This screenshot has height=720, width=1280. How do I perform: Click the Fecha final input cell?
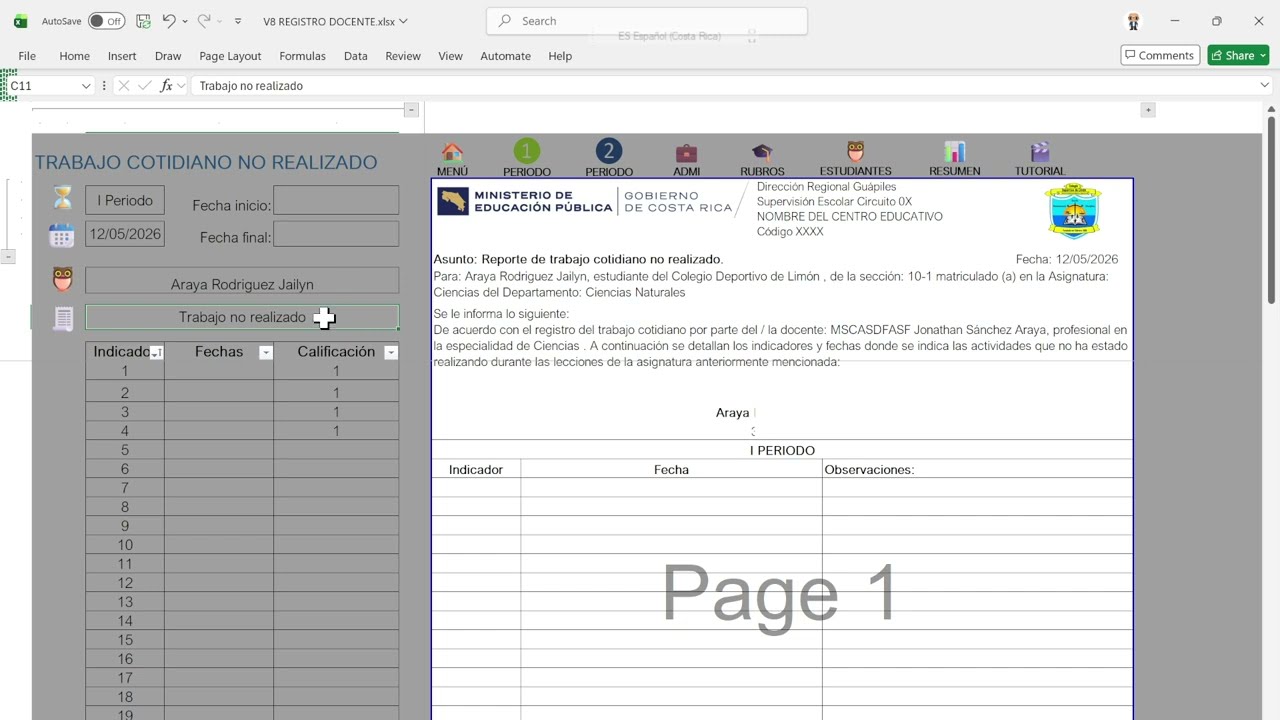[x=336, y=234]
